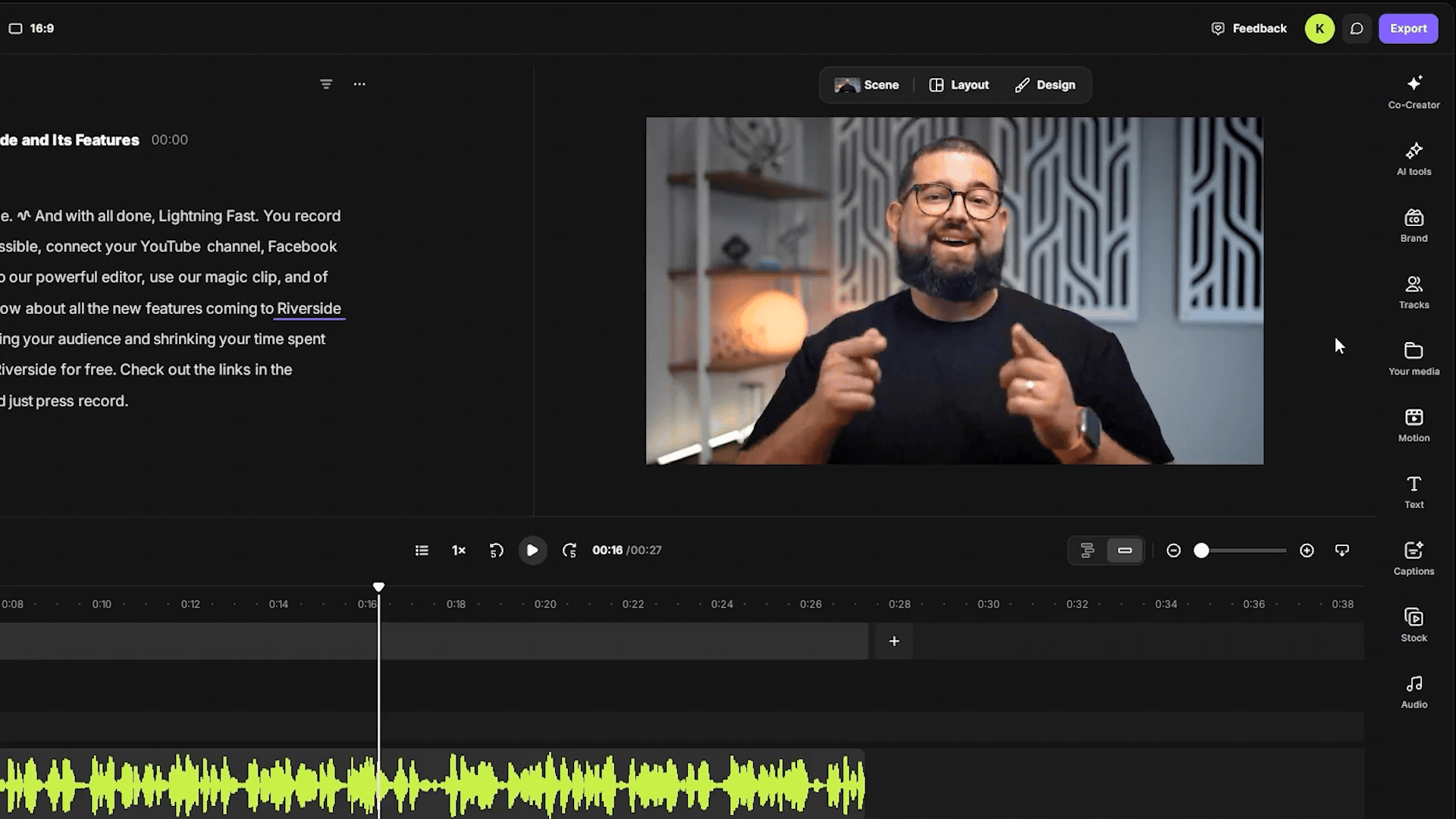Open the 16:9 aspect ratio selector
Image resolution: width=1456 pixels, height=819 pixels.
click(32, 28)
